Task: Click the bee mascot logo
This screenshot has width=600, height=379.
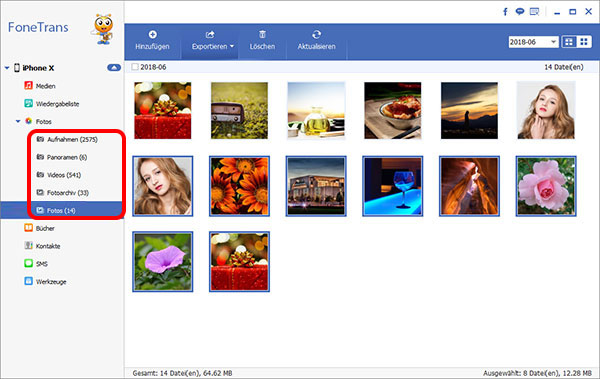Action: [103, 29]
